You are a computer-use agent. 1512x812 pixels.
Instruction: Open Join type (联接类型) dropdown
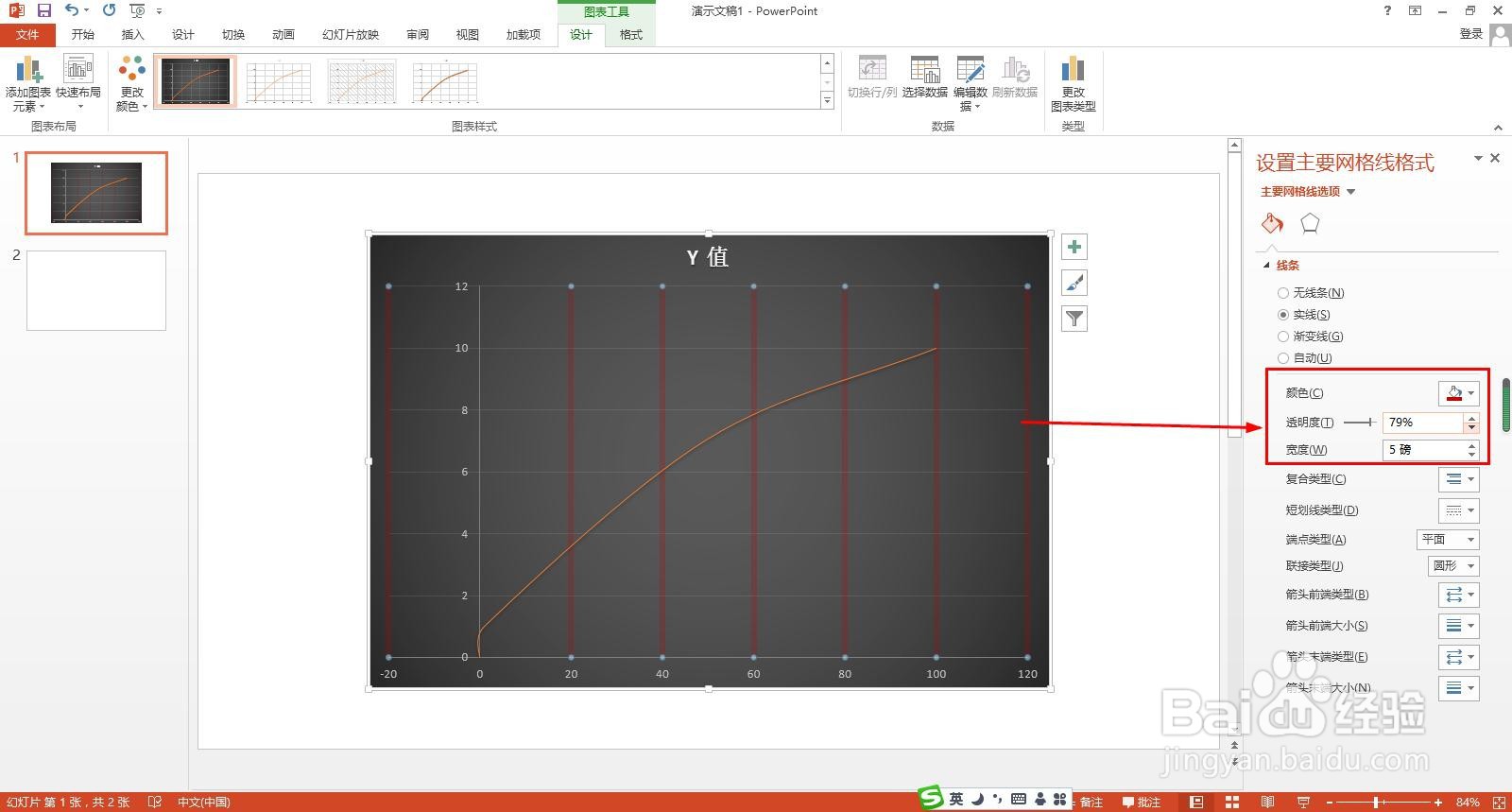(1453, 566)
